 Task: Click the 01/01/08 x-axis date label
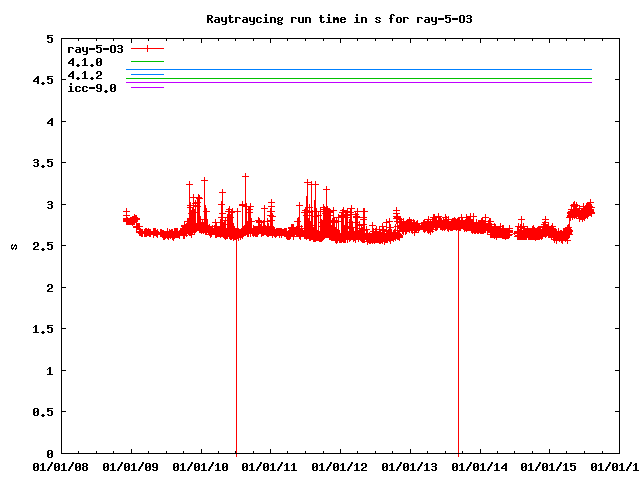61,466
